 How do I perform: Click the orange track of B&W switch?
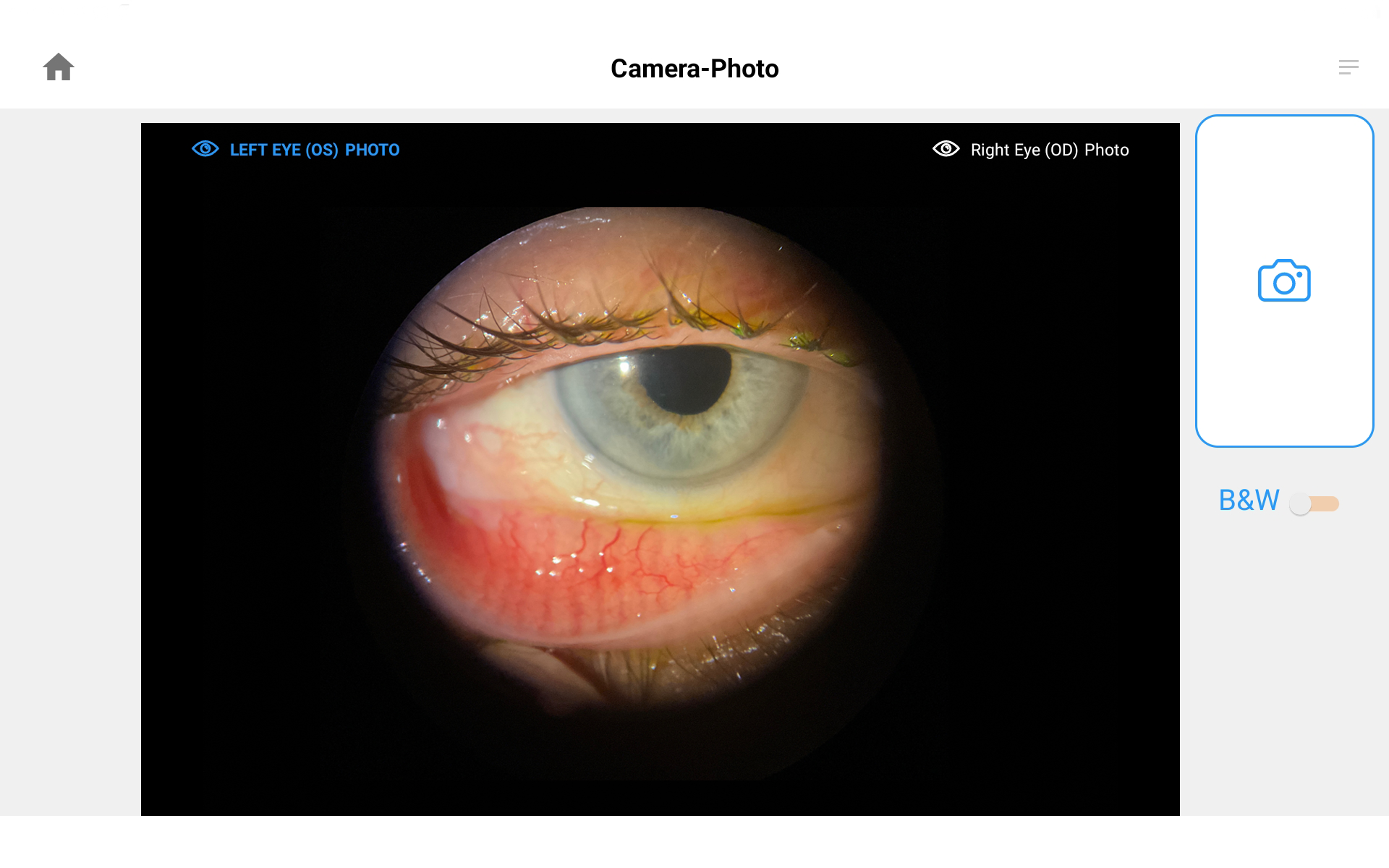coord(1325,503)
